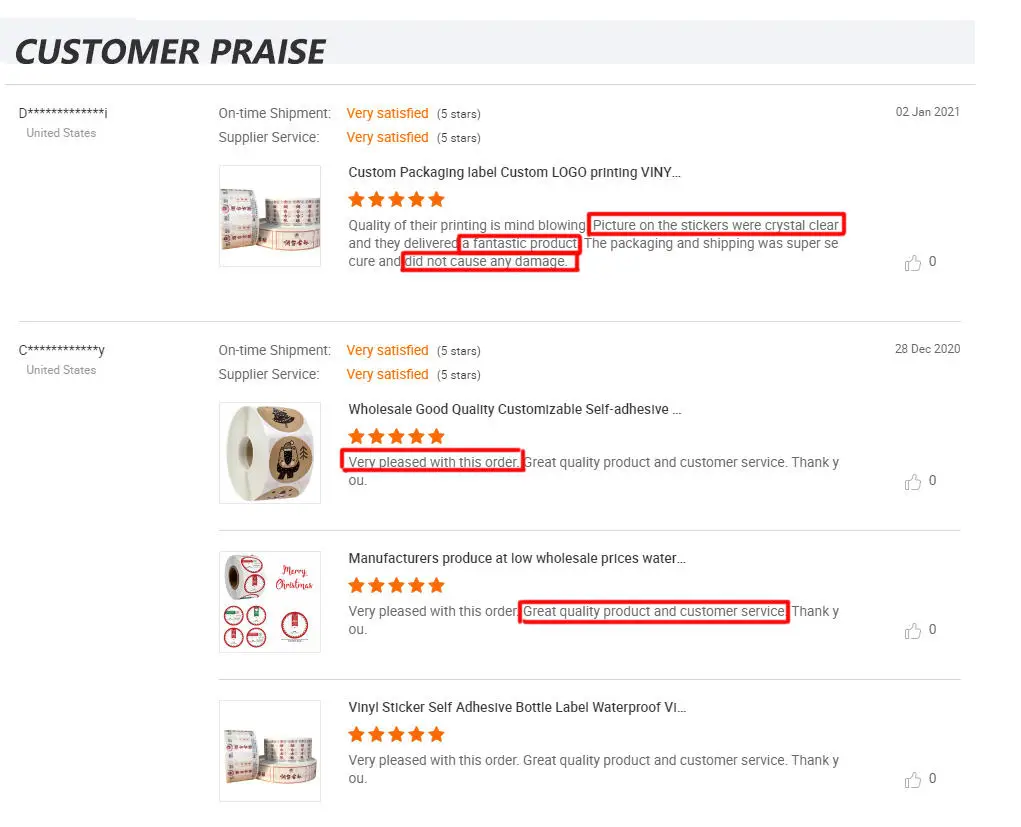Open Vinyl Sticker Bottle Label thumbnail
Screen dimensions: 1021x827
[270, 750]
